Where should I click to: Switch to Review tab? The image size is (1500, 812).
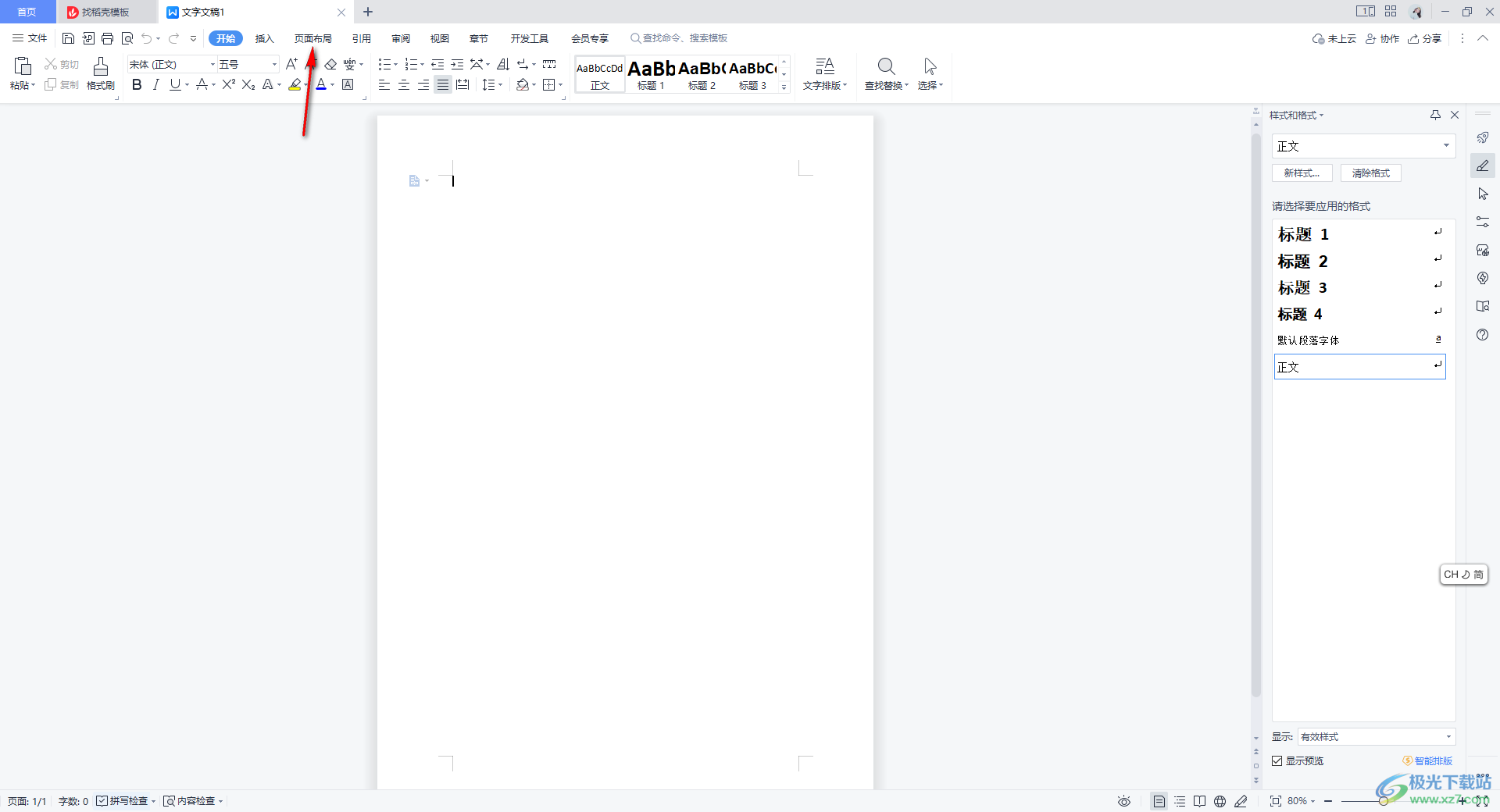click(x=401, y=38)
